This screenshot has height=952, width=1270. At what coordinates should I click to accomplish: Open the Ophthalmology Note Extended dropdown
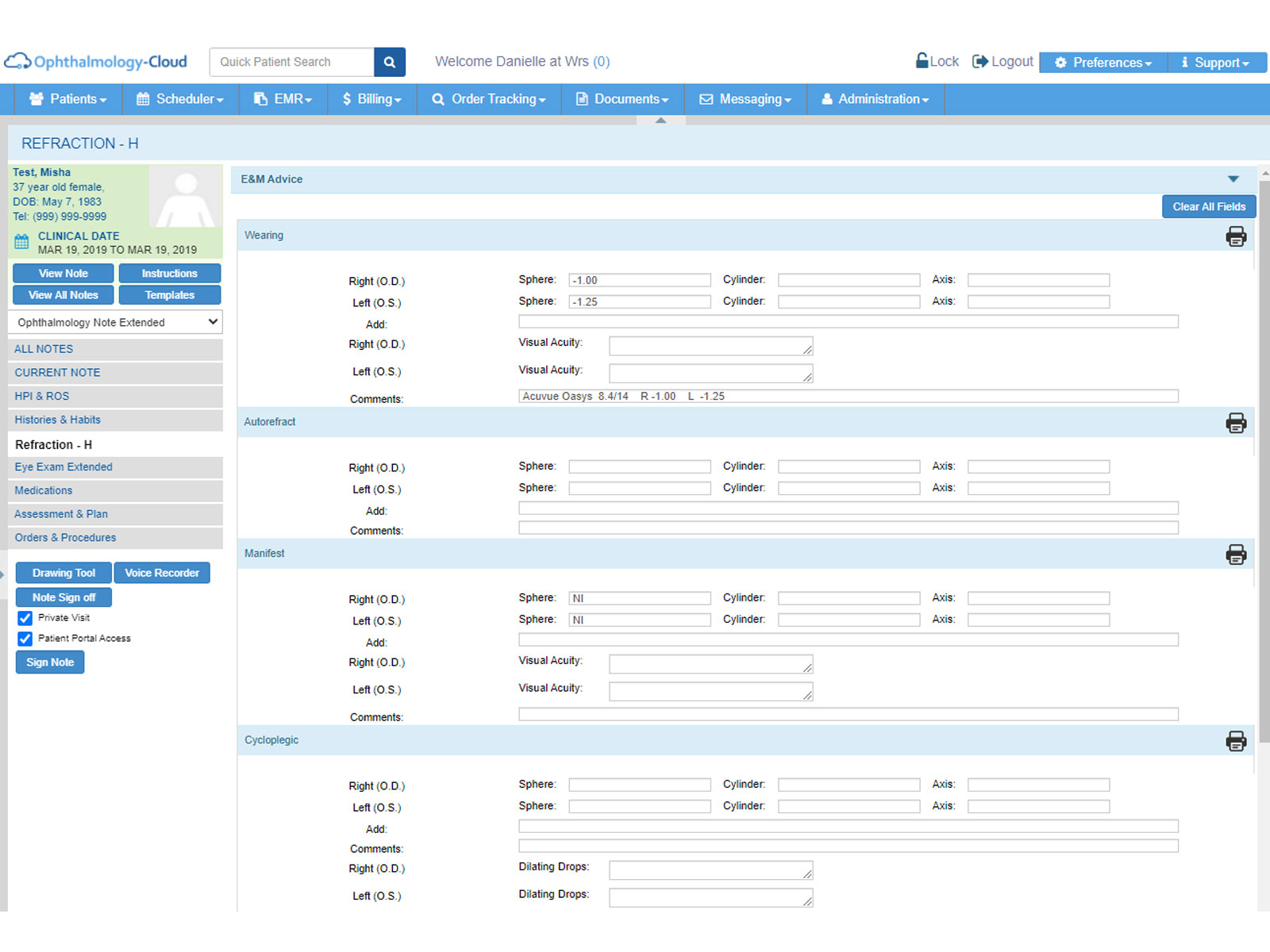[115, 322]
